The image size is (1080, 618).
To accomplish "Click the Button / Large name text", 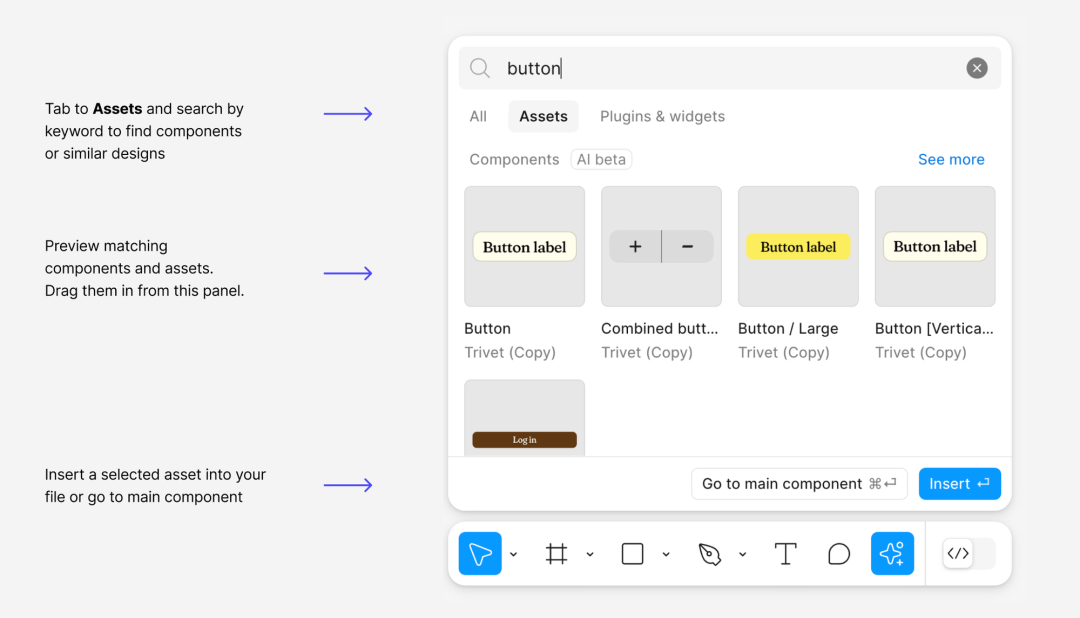I will tap(788, 329).
